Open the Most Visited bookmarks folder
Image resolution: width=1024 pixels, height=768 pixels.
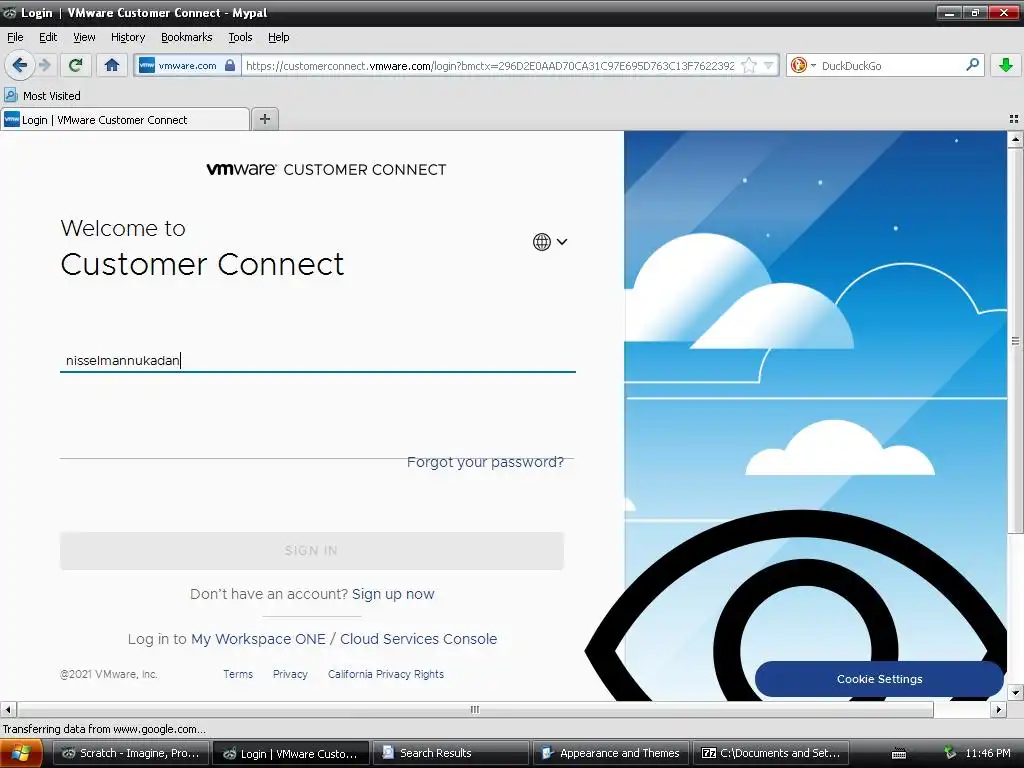43,96
